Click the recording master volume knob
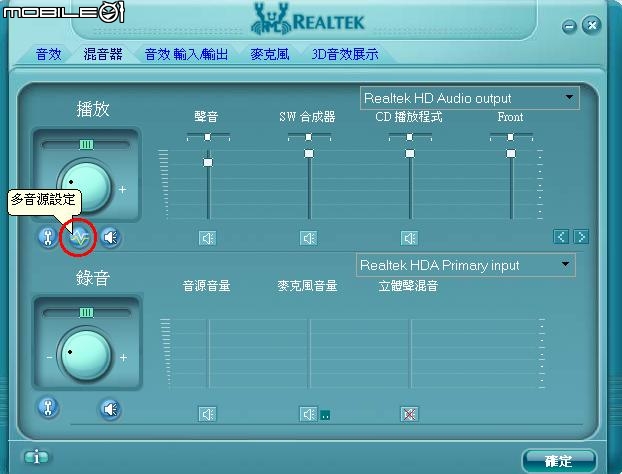Viewport: 622px width, 474px height. pos(85,354)
